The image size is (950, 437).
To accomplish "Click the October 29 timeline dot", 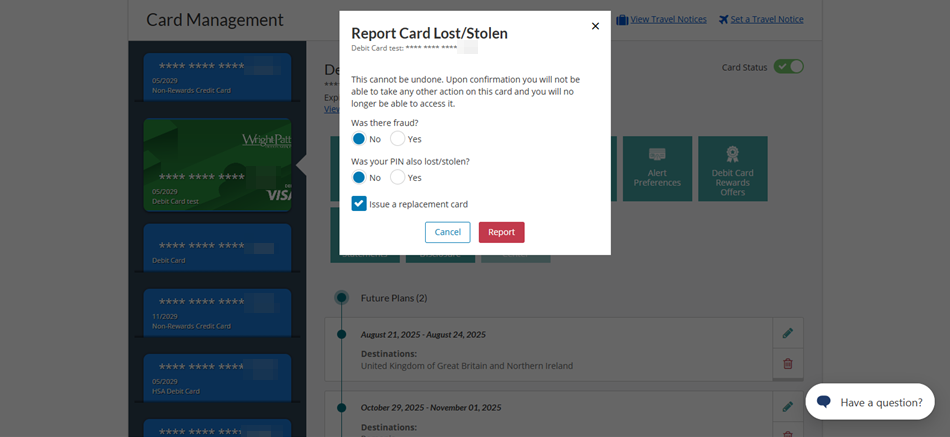I will pos(342,407).
